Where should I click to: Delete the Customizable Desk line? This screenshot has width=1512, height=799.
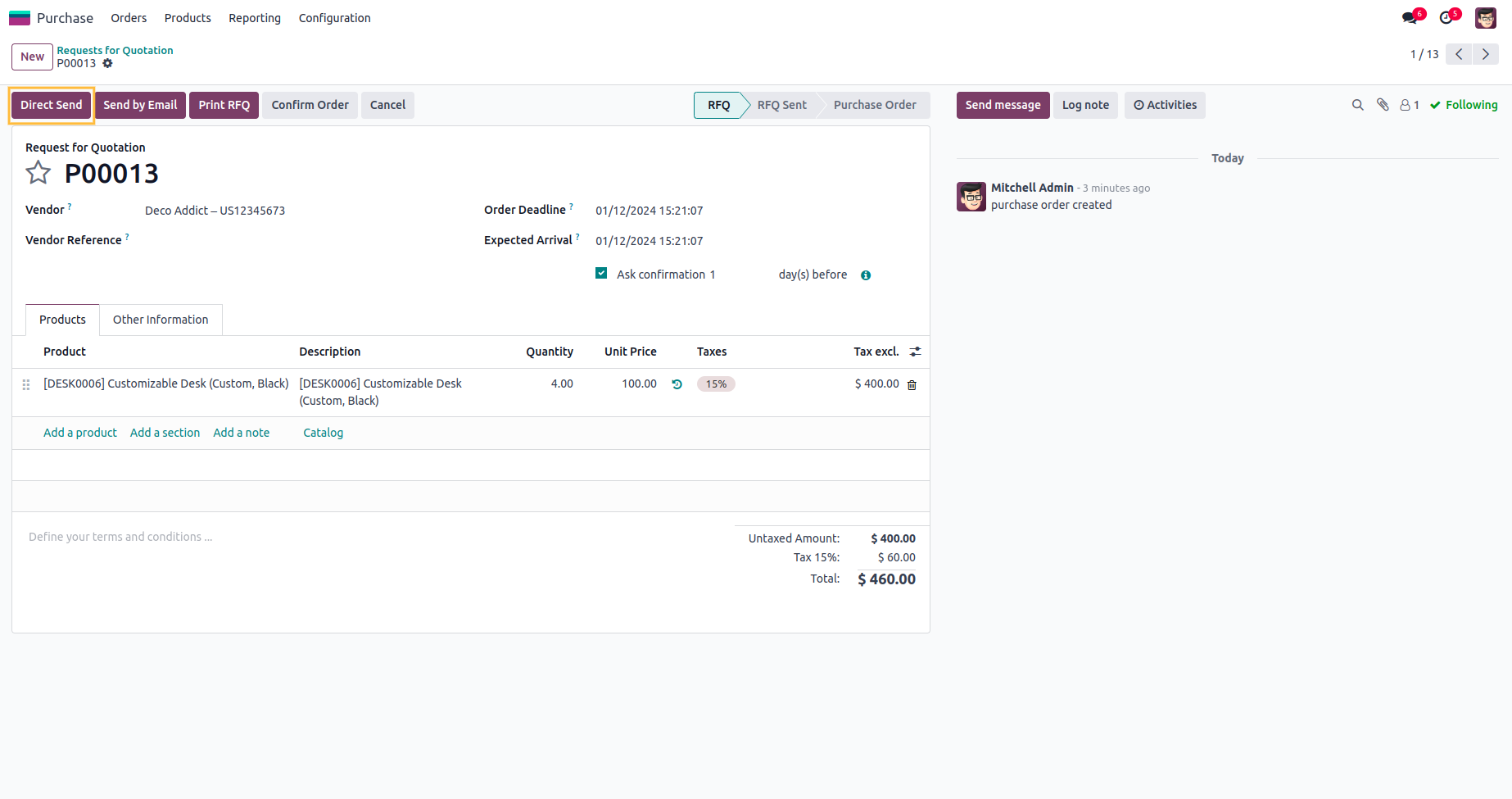[x=912, y=384]
